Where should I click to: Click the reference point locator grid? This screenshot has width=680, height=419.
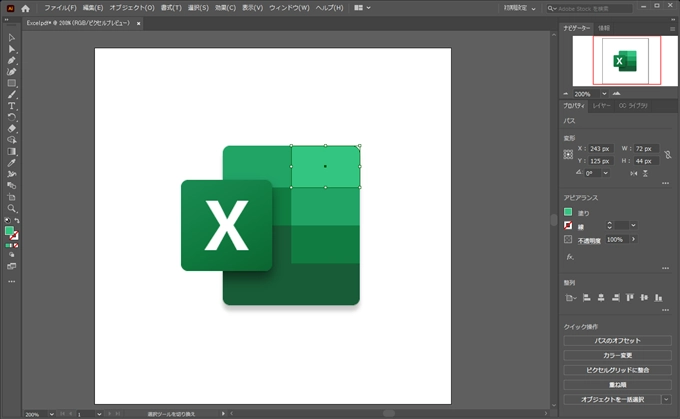[x=568, y=154]
